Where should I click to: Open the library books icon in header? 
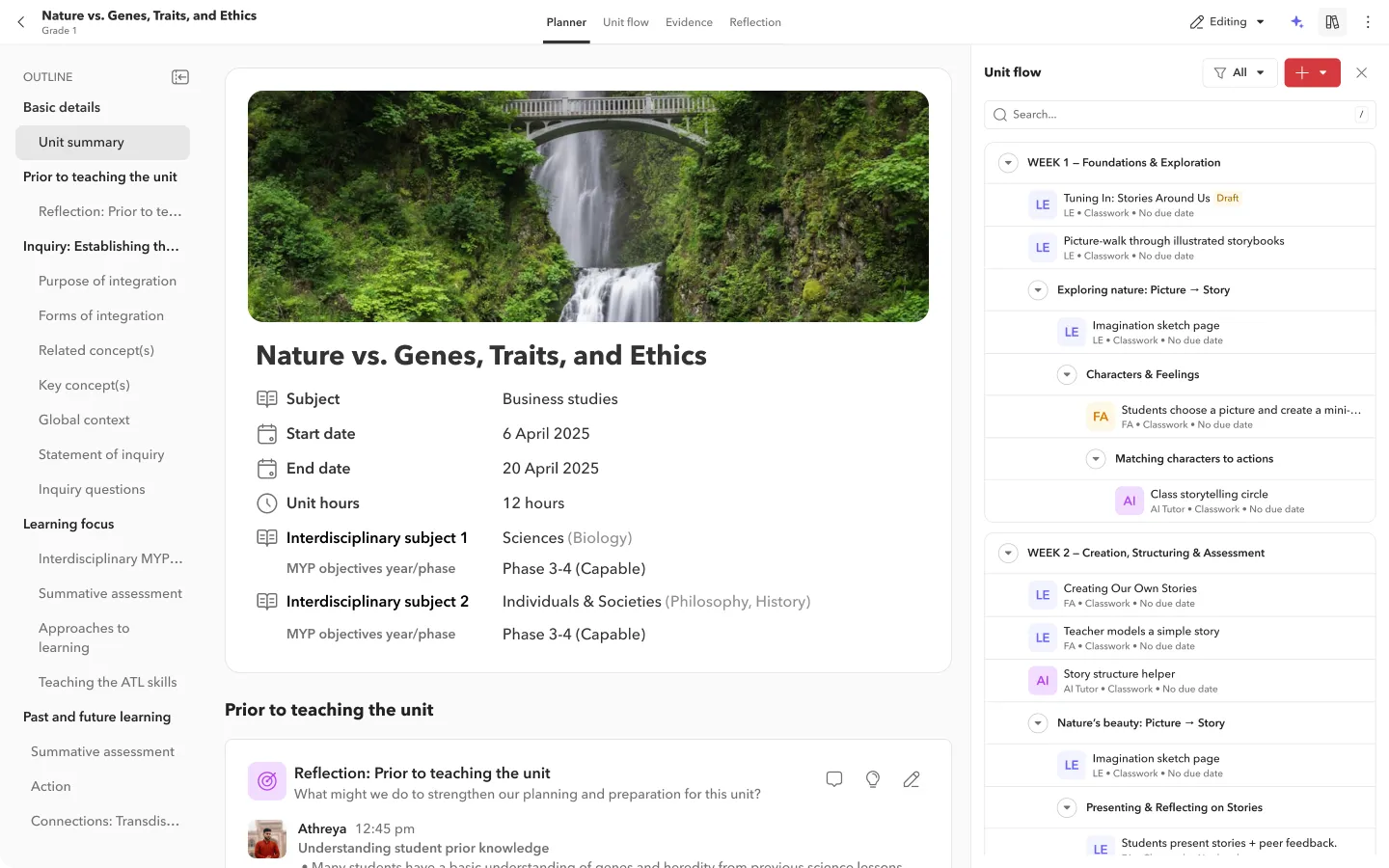1332,22
